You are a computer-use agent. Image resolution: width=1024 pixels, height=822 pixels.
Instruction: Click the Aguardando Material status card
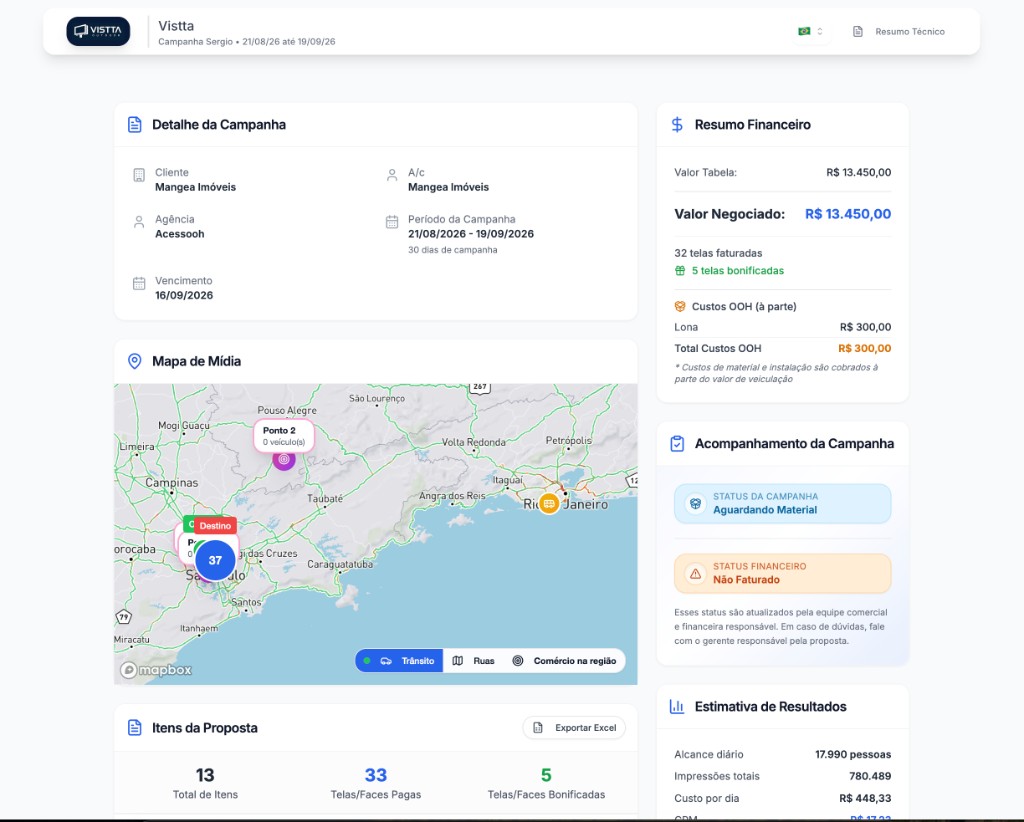[782, 503]
